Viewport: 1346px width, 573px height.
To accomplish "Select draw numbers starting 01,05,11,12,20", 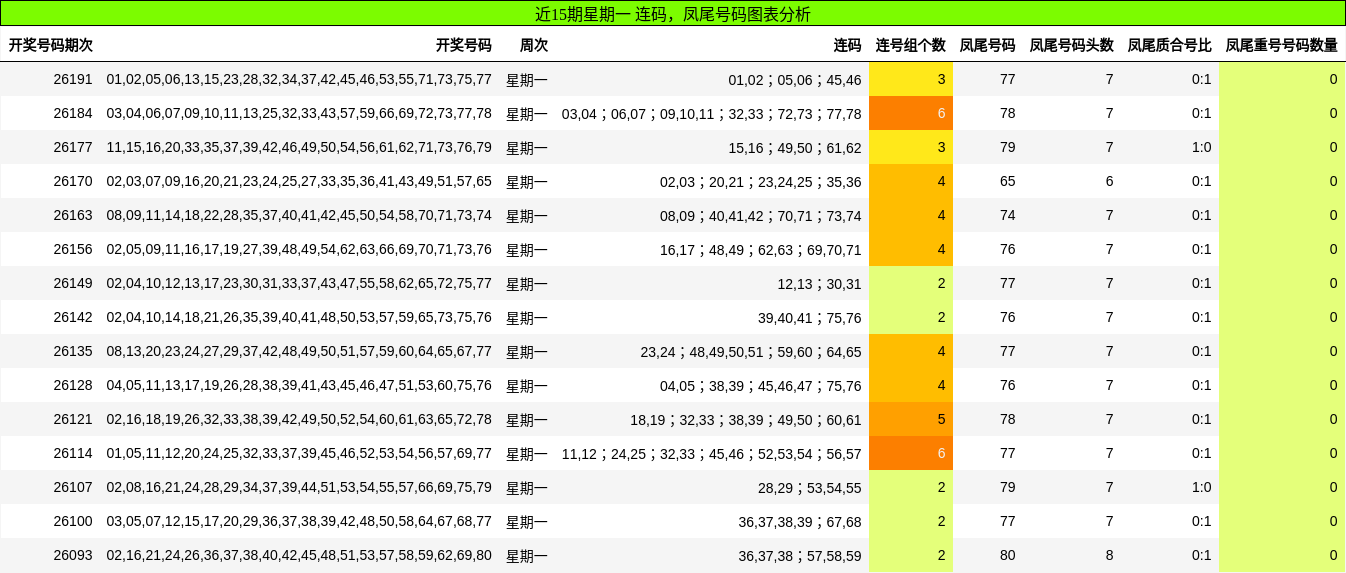I will (x=299, y=453).
